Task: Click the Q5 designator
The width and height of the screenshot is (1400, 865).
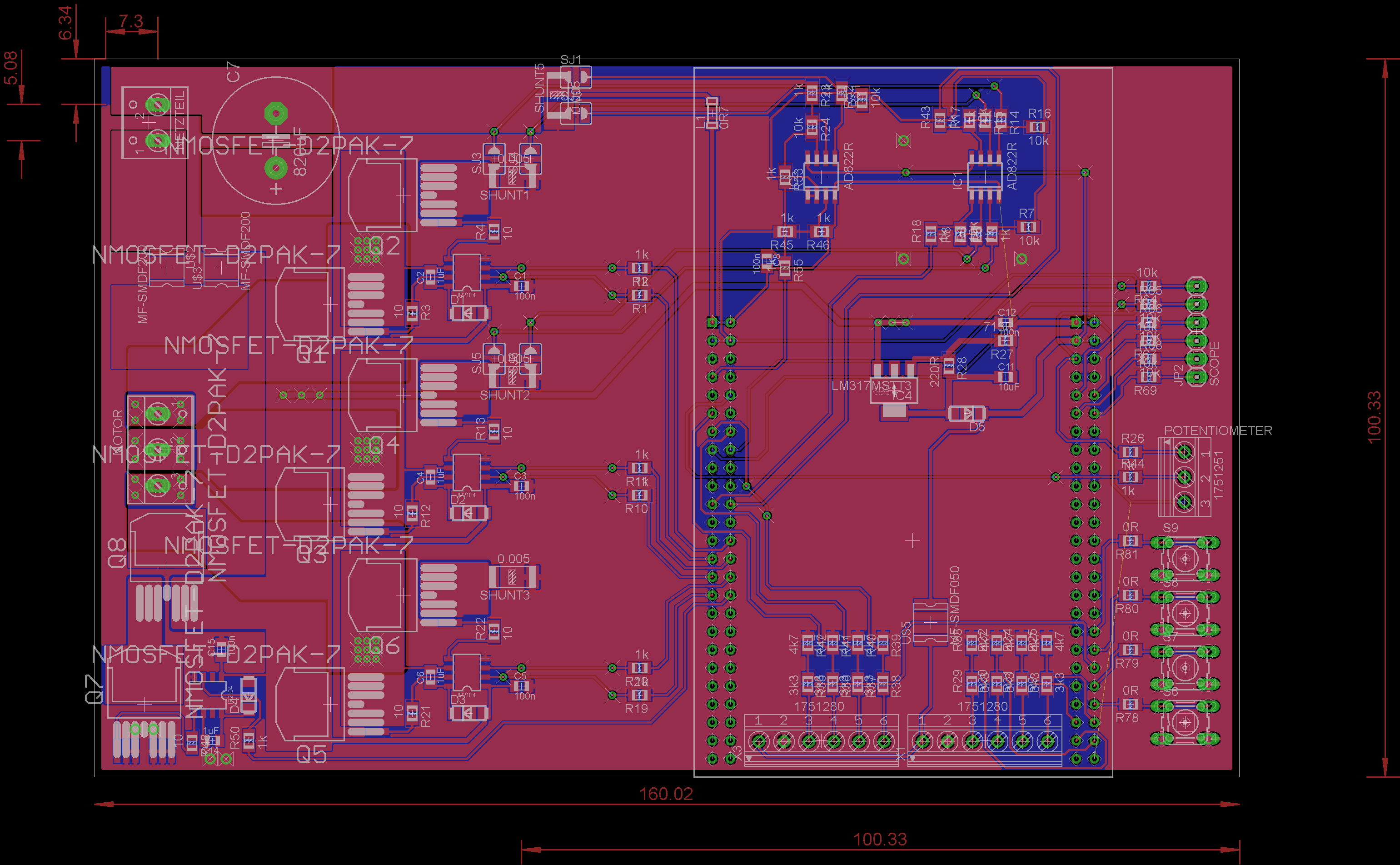Action: (x=312, y=755)
